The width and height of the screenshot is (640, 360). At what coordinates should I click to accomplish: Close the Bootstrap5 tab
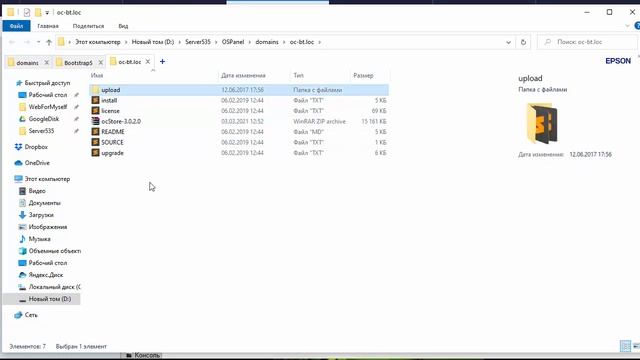coord(100,62)
